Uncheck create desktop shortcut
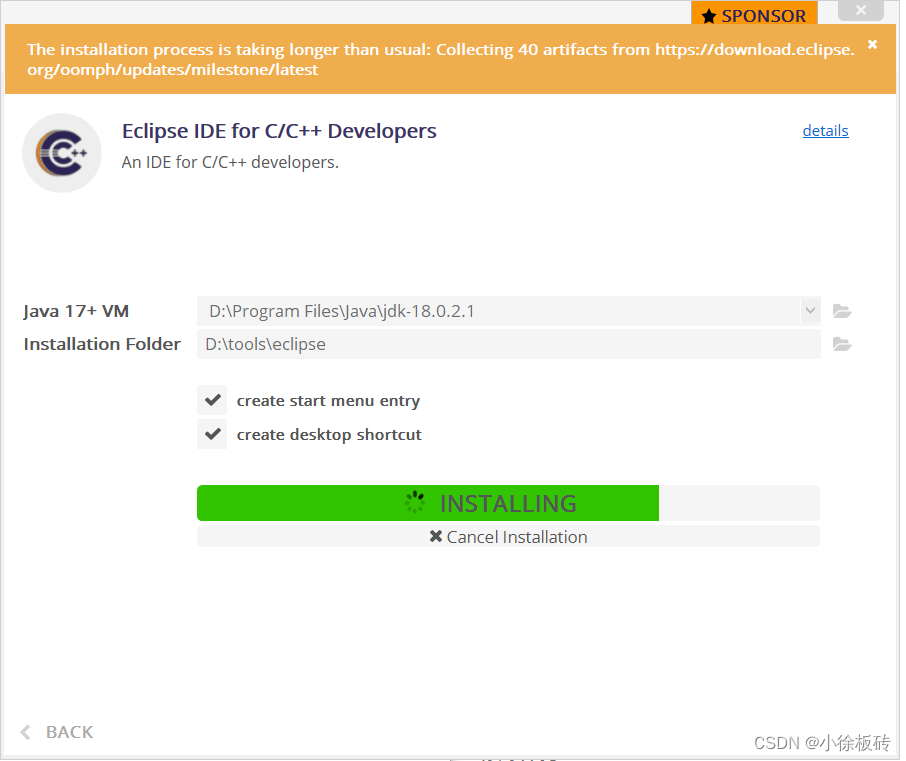Viewport: 906px width, 761px height. pos(212,434)
